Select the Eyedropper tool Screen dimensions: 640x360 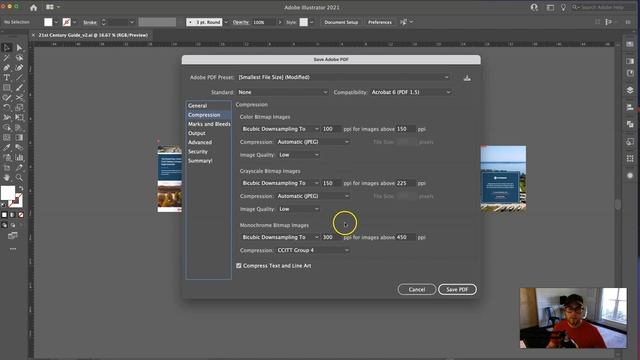point(7,147)
